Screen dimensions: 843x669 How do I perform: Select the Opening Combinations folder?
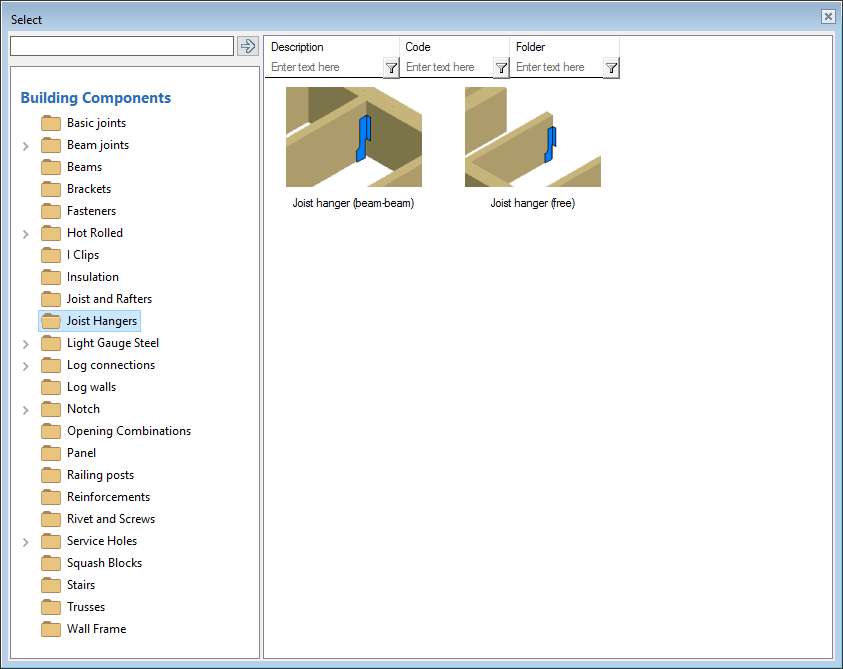coord(128,431)
